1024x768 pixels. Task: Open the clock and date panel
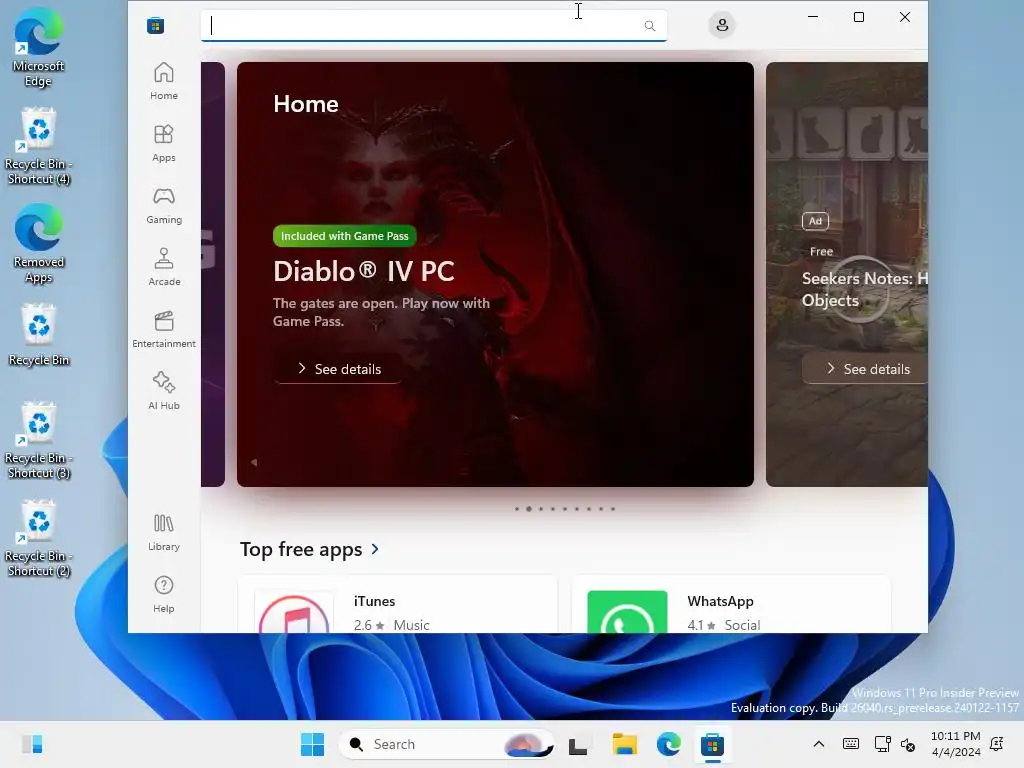pyautogui.click(x=955, y=744)
